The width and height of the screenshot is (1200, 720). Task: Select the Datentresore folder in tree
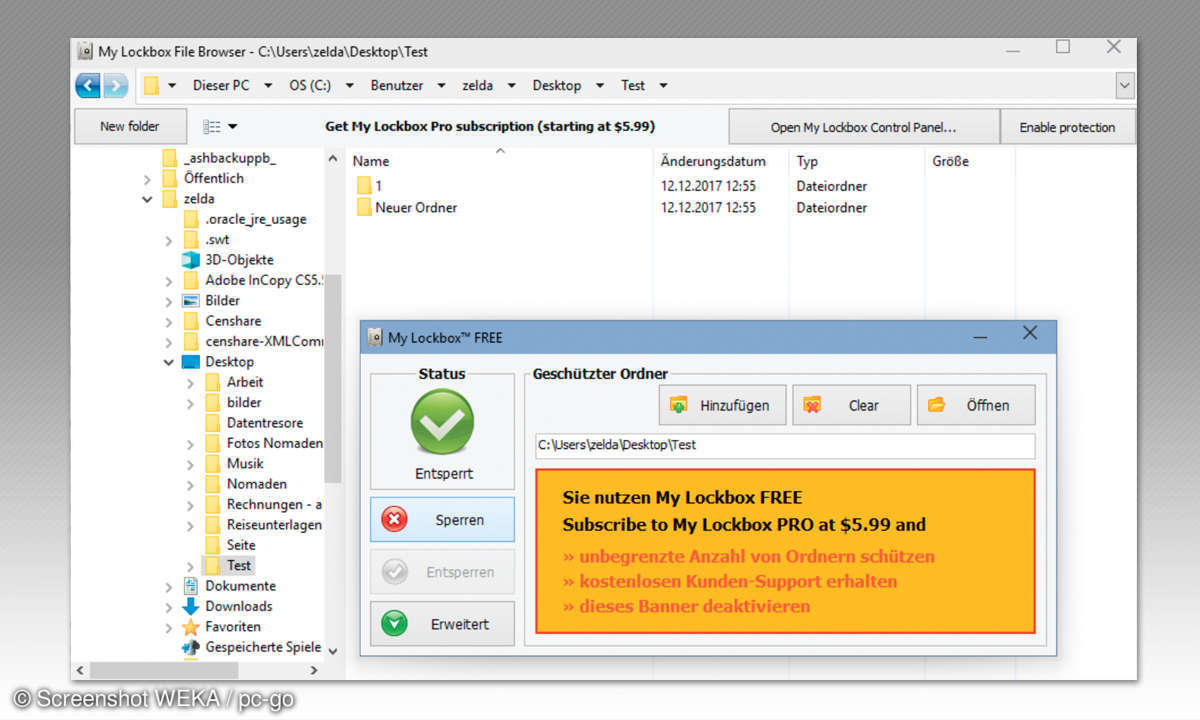click(264, 423)
